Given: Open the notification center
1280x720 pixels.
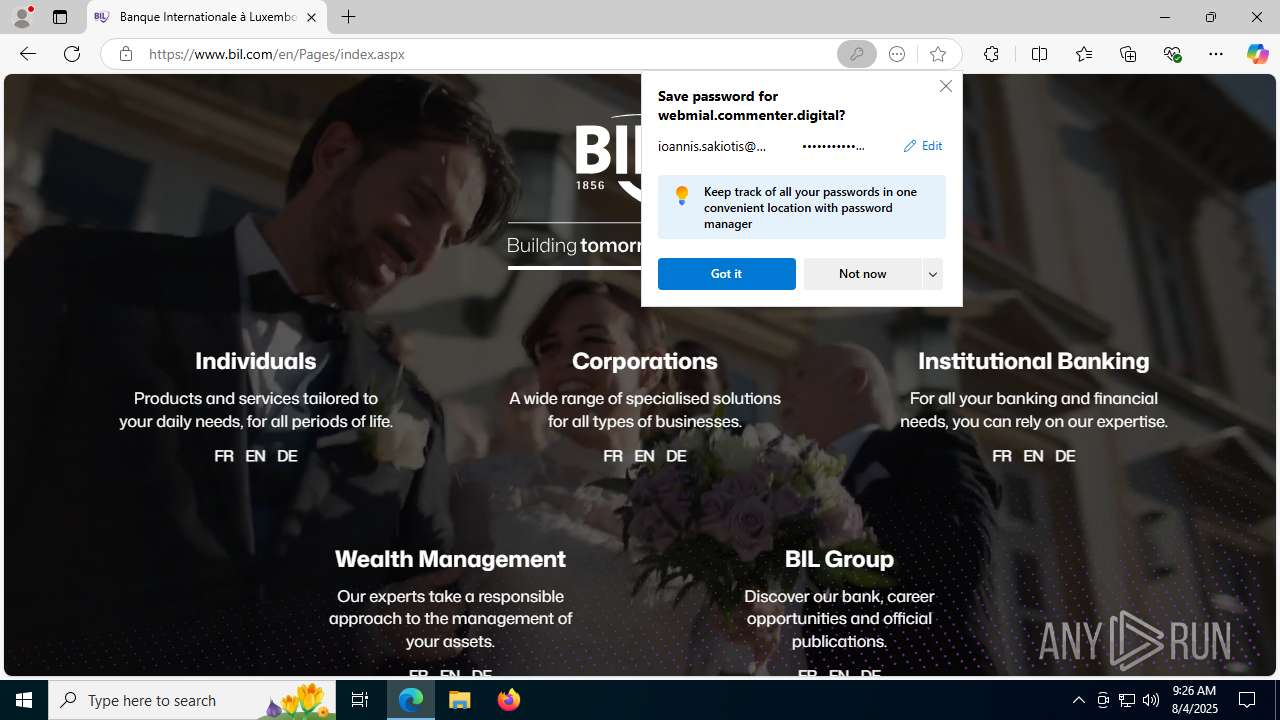Looking at the screenshot, I should point(1248,700).
